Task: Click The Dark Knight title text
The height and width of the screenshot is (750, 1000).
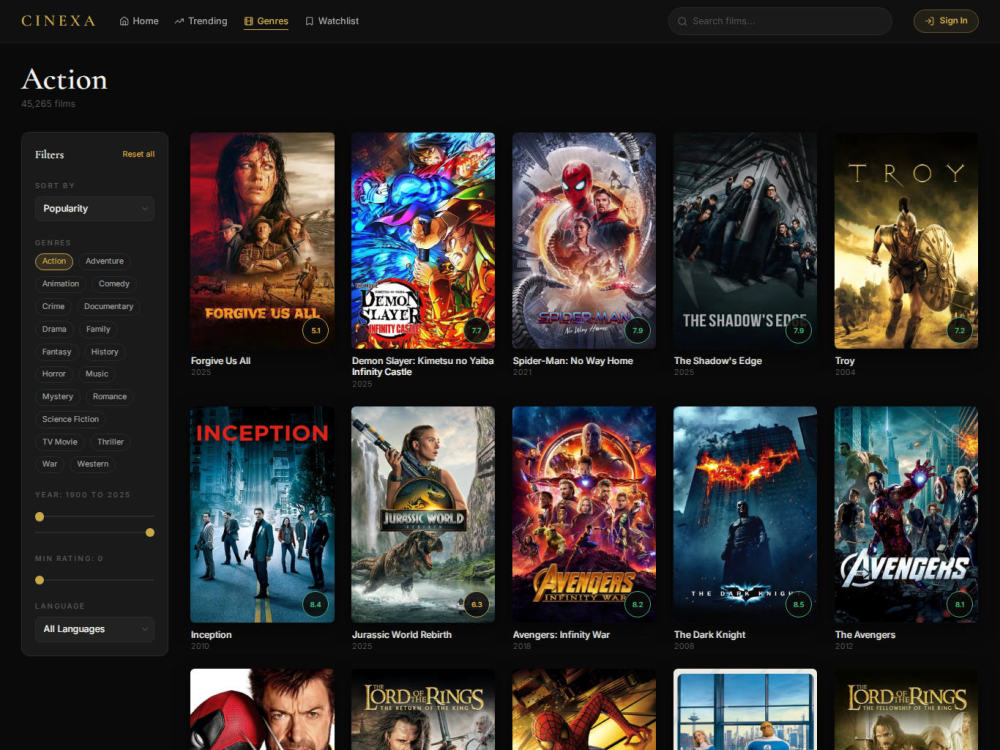Action: [710, 635]
